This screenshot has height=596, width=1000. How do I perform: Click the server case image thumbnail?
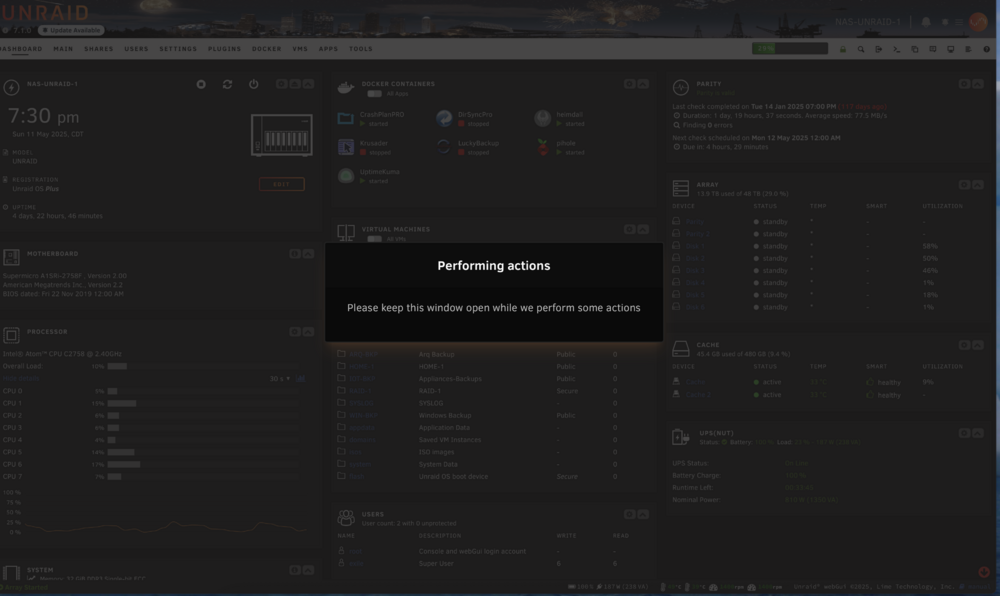tap(281, 135)
